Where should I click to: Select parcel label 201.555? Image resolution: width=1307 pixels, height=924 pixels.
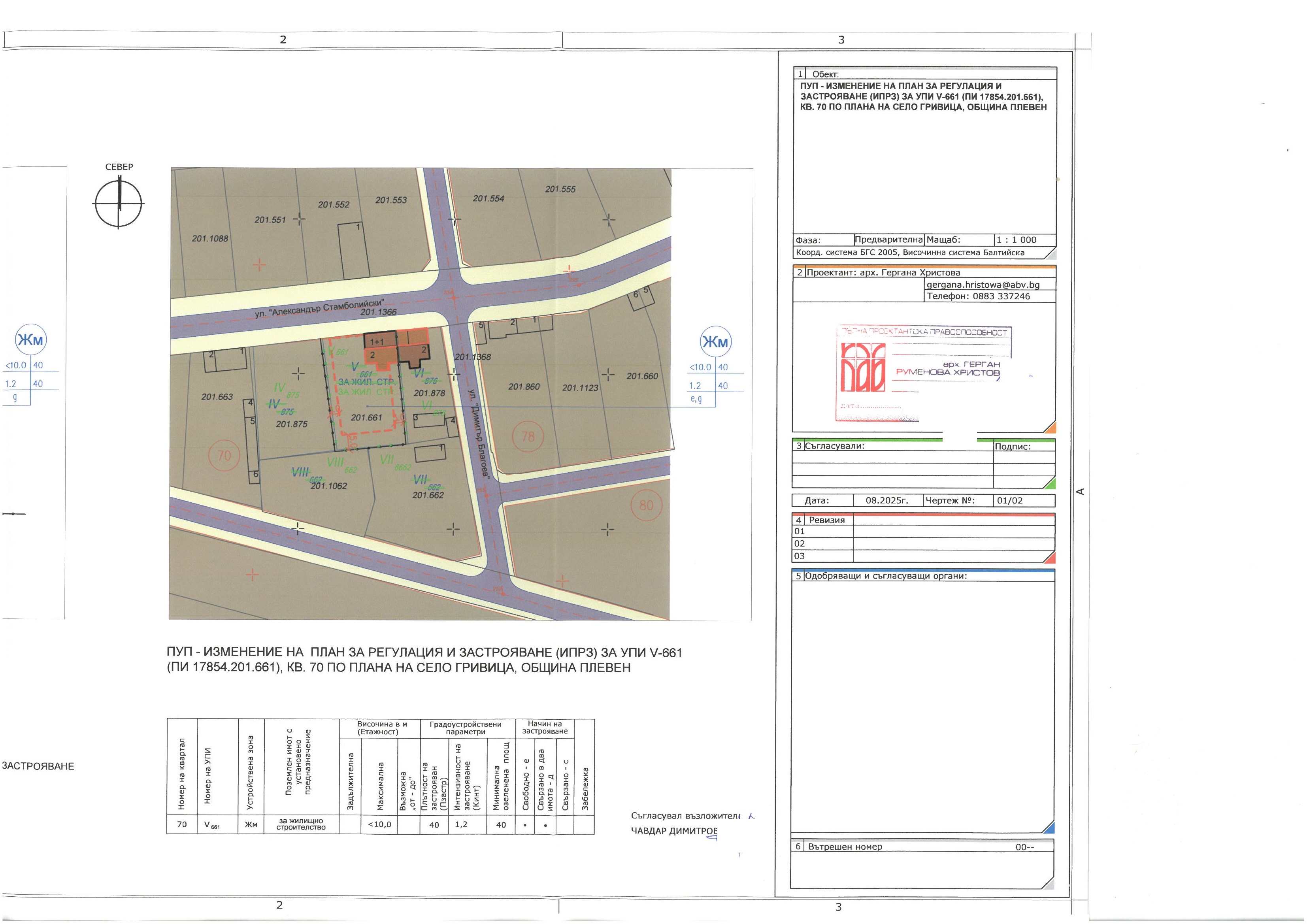(560, 189)
